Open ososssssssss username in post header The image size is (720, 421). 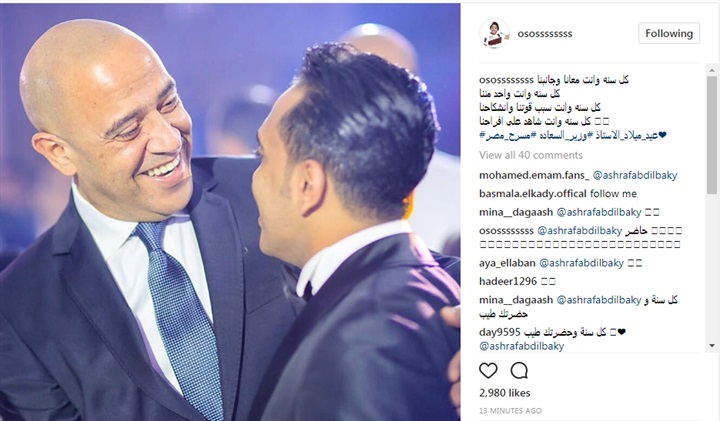point(545,34)
